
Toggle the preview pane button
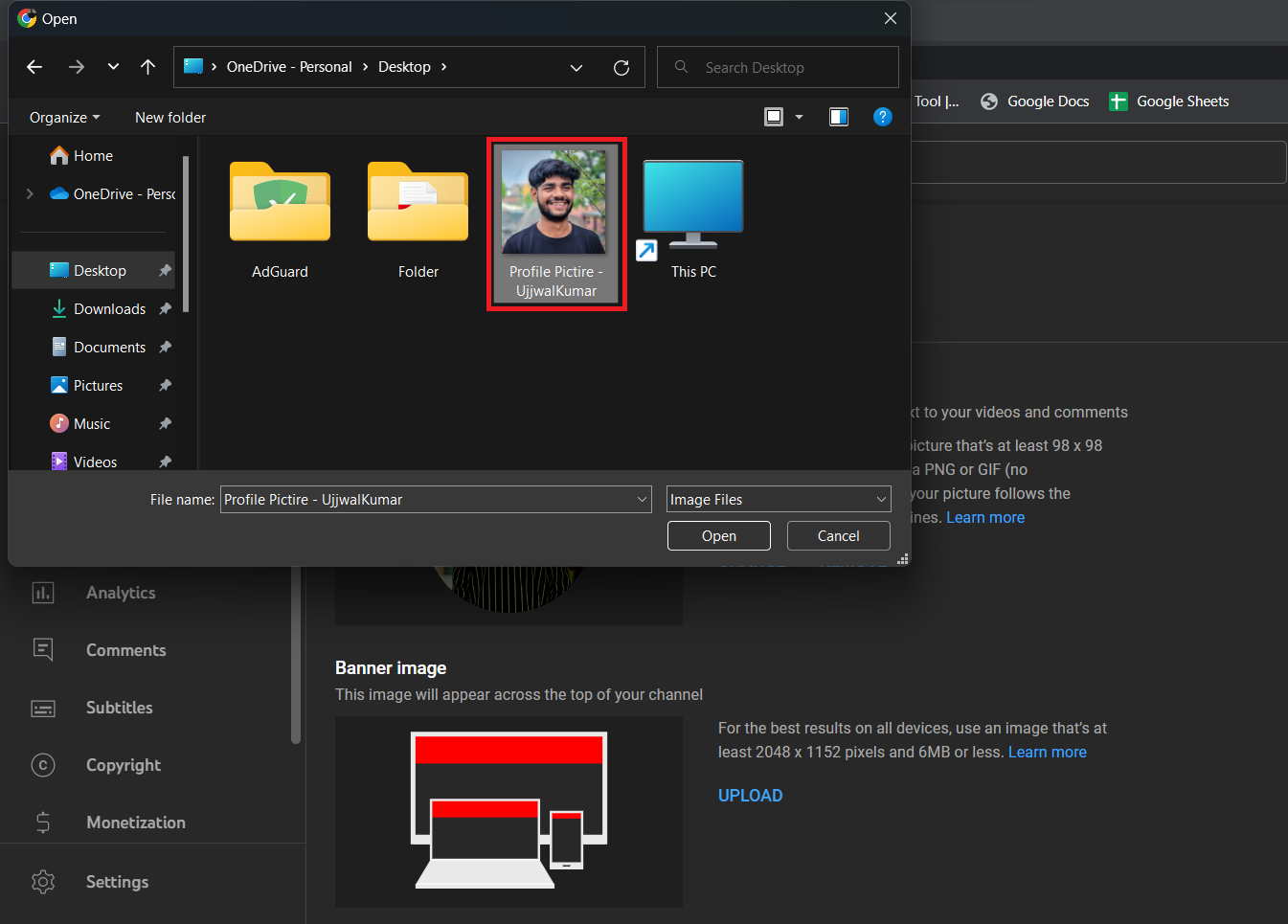coord(838,117)
